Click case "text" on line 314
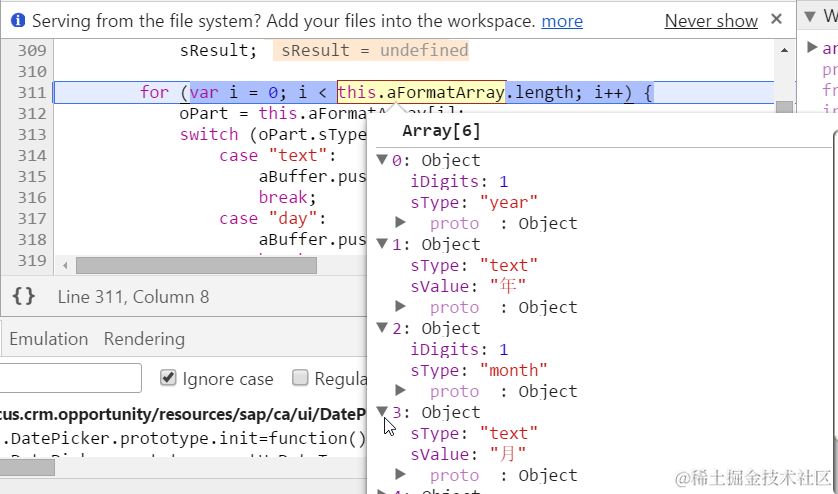The image size is (838, 494). 278,156
